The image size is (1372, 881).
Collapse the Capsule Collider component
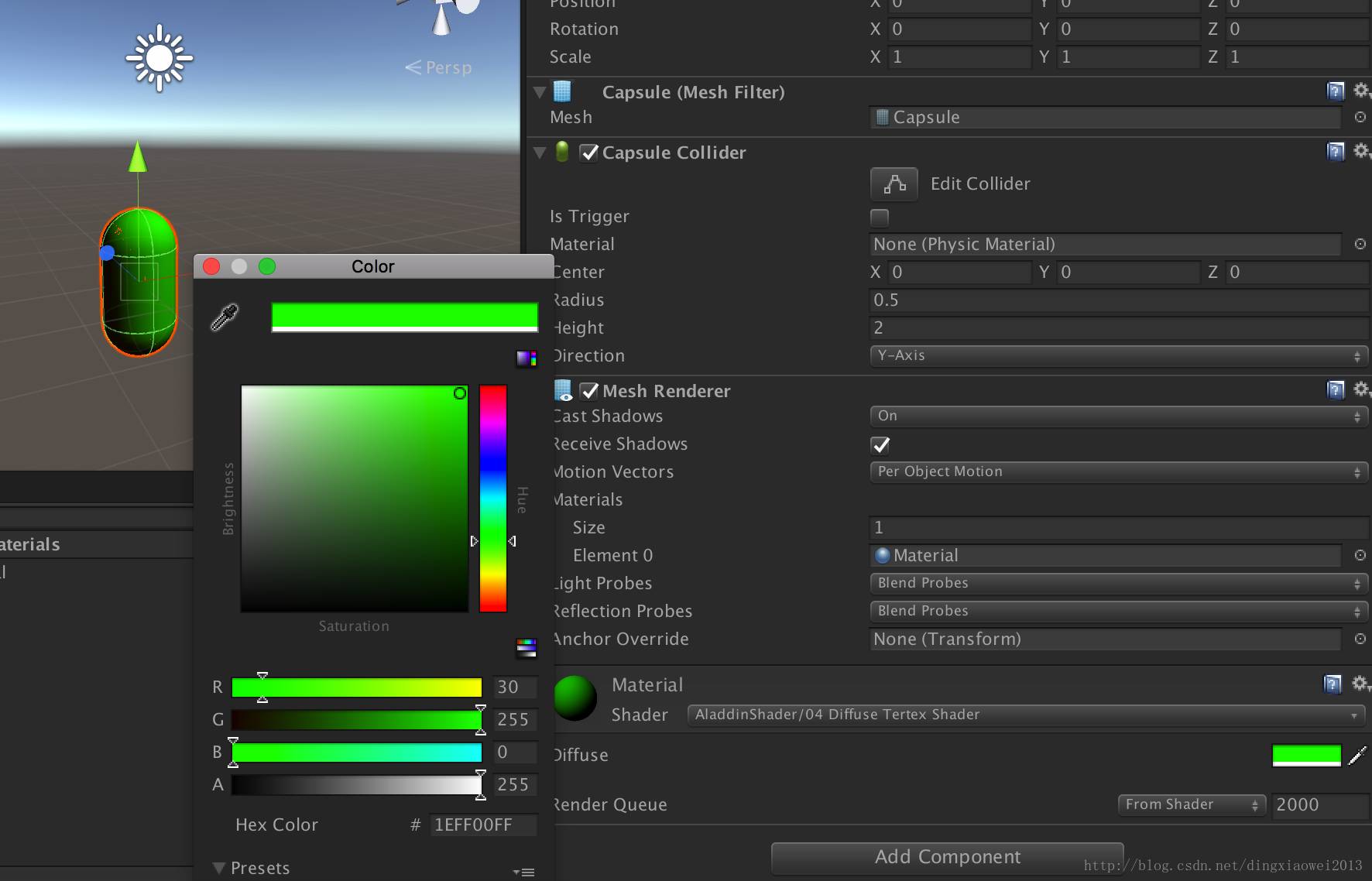coord(540,153)
